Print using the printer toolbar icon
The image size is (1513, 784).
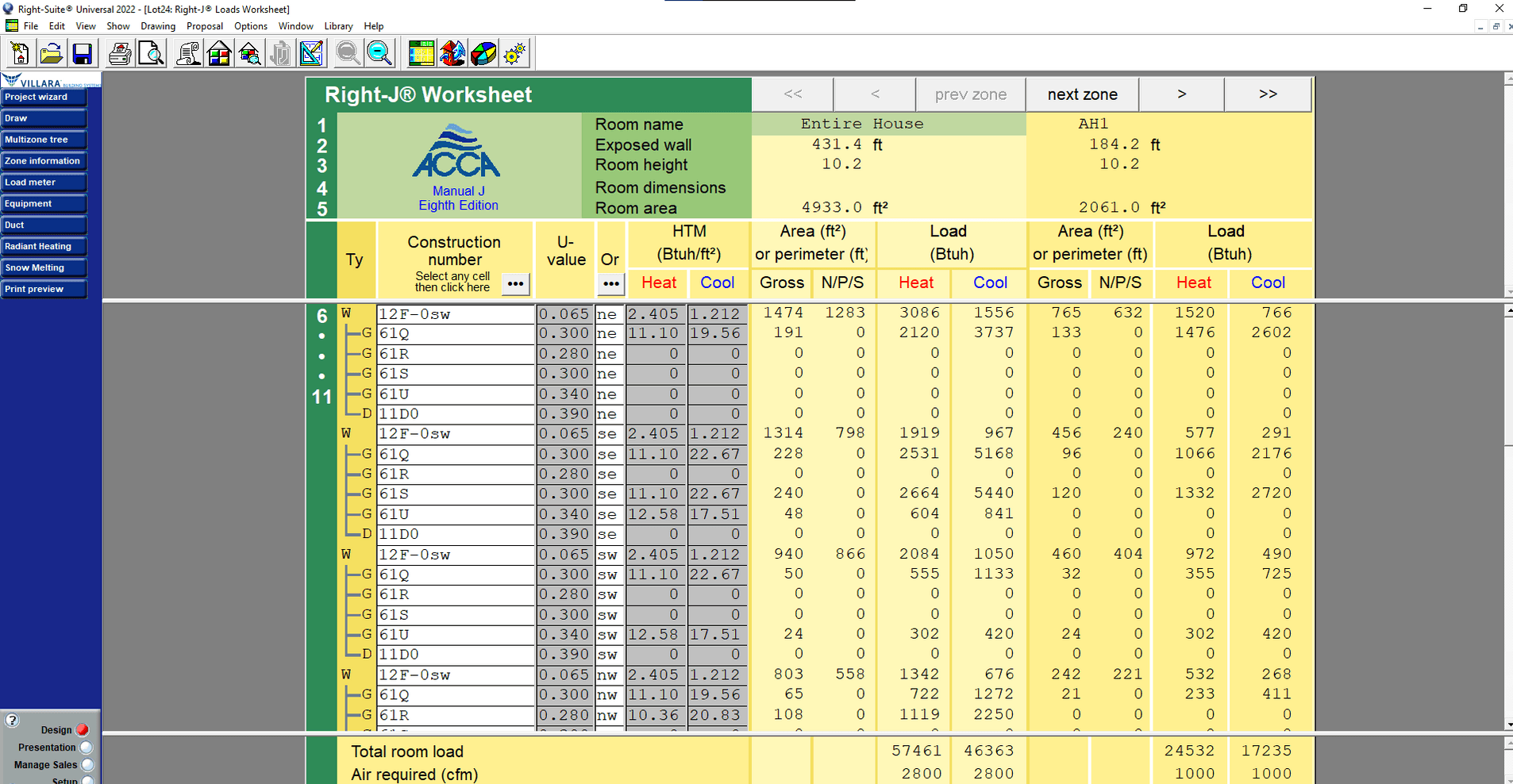(120, 54)
